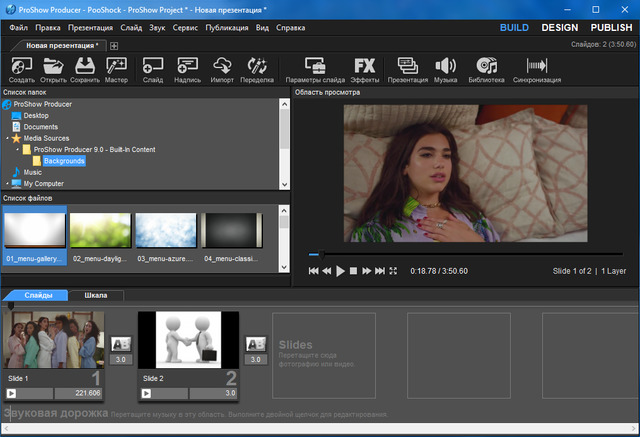This screenshot has height=437, width=640.
Task: Toggle fullscreen preview mode
Action: pos(393,271)
